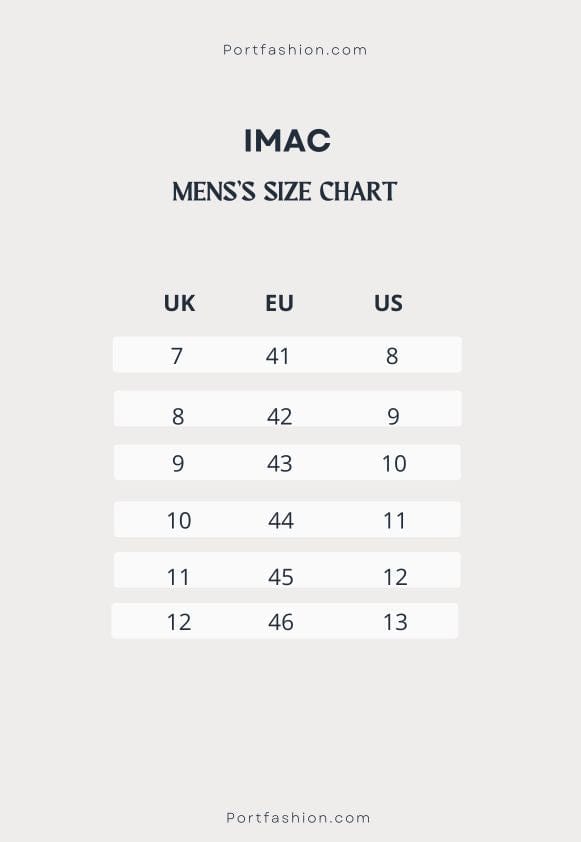Click EU size 43 cell
Screen dimensions: 581x842
280,463
